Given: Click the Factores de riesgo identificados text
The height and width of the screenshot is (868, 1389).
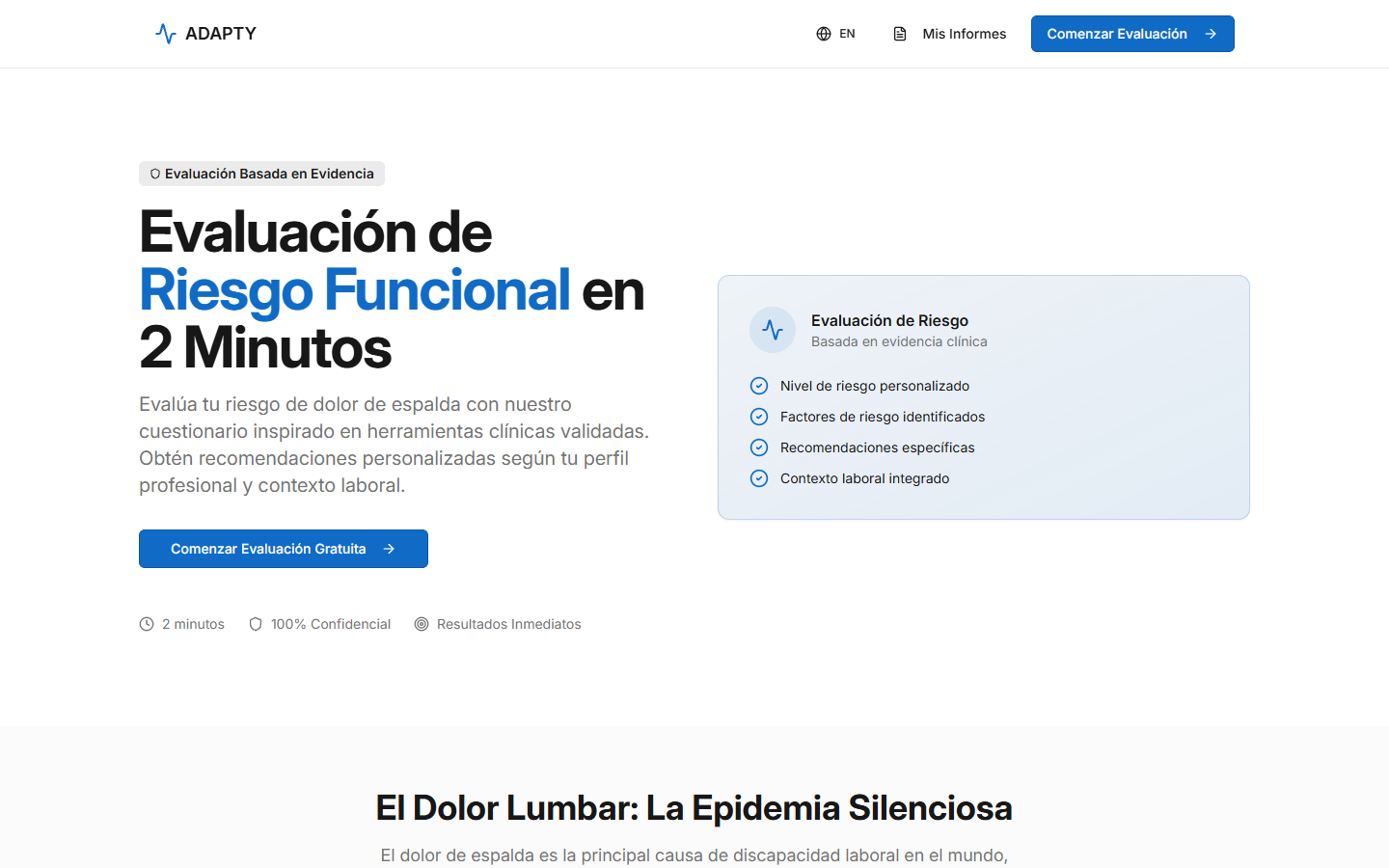Looking at the screenshot, I should (883, 417).
